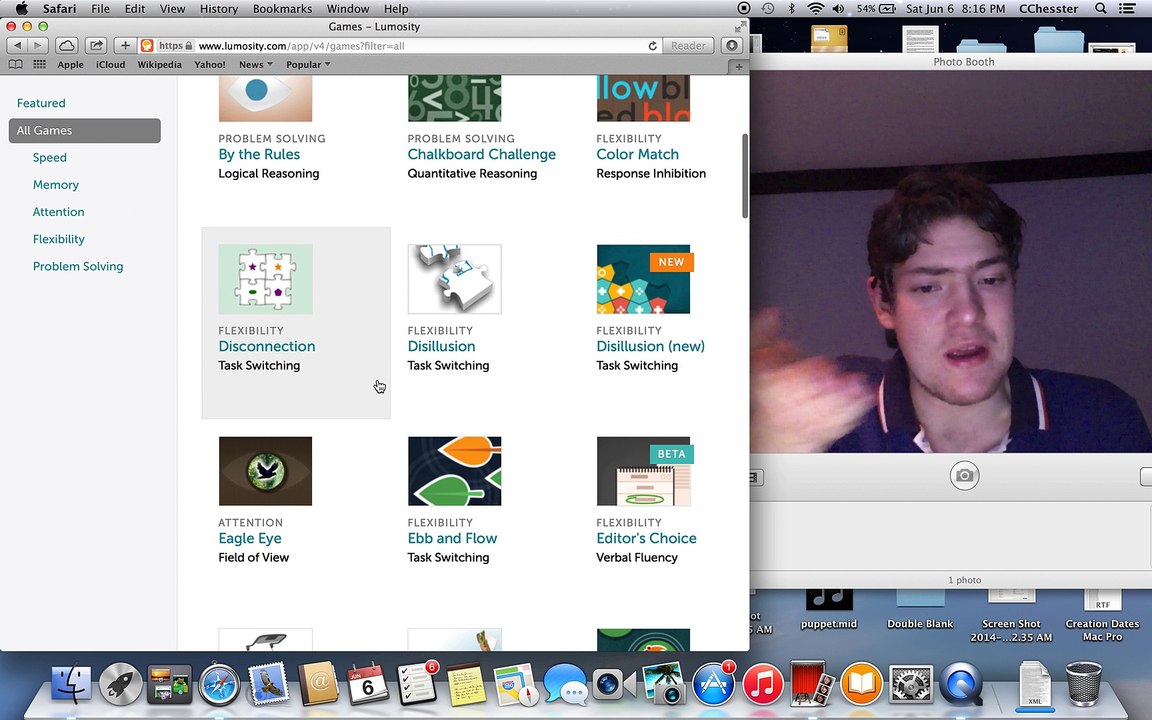Open the Safari File menu
The width and height of the screenshot is (1152, 720).
pos(100,9)
